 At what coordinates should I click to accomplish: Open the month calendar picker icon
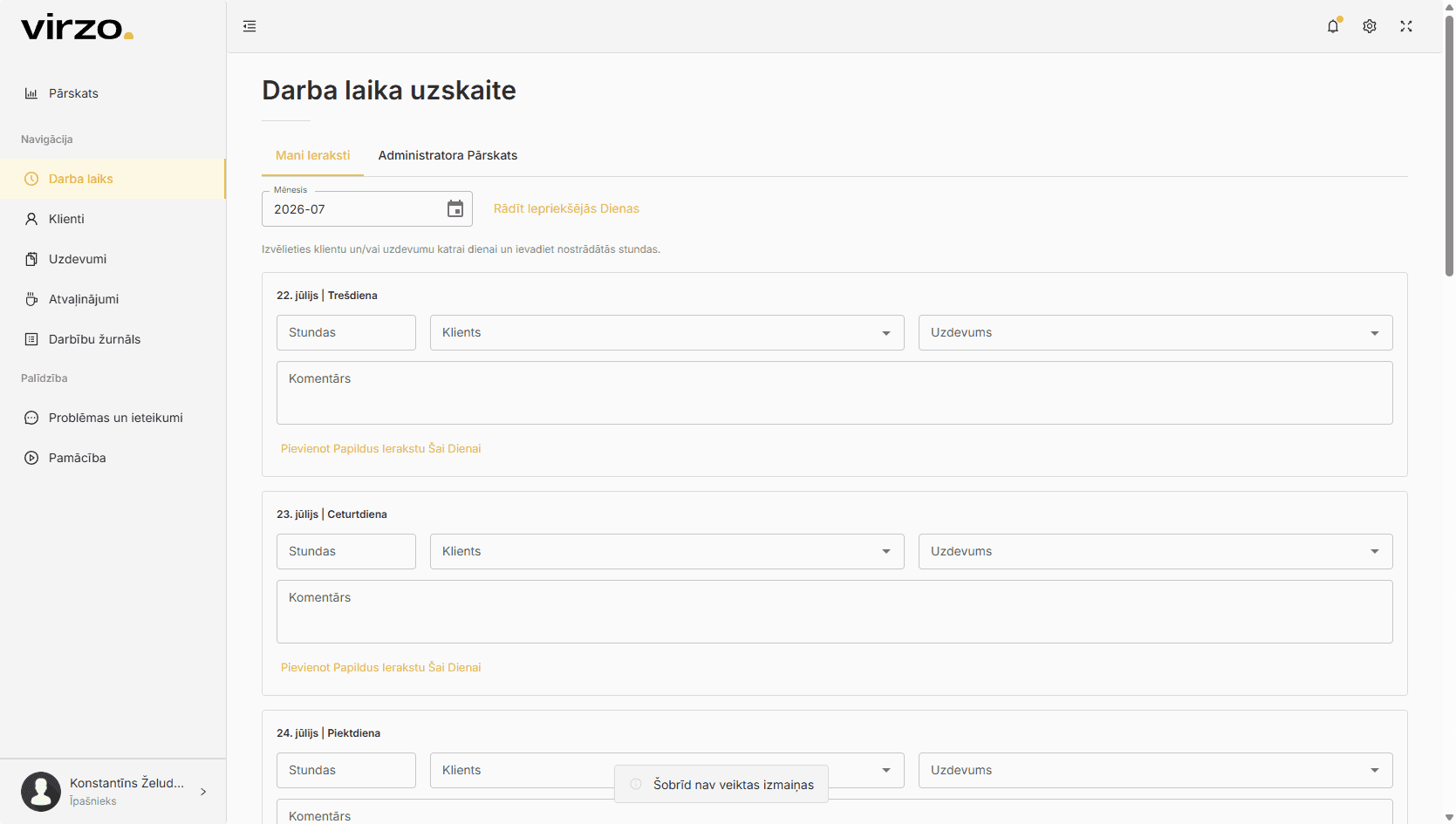455,209
